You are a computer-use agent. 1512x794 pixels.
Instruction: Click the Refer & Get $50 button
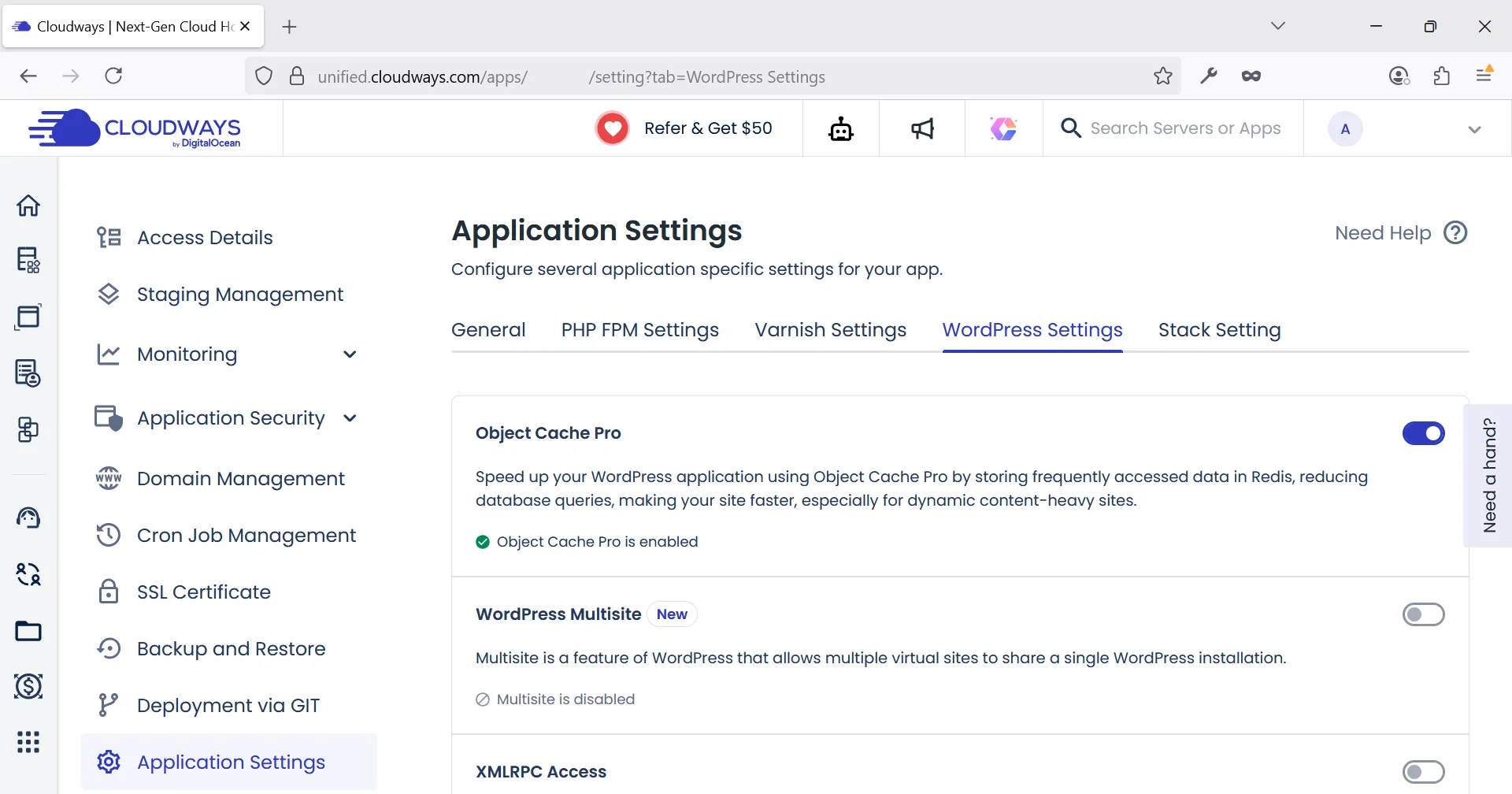(685, 128)
